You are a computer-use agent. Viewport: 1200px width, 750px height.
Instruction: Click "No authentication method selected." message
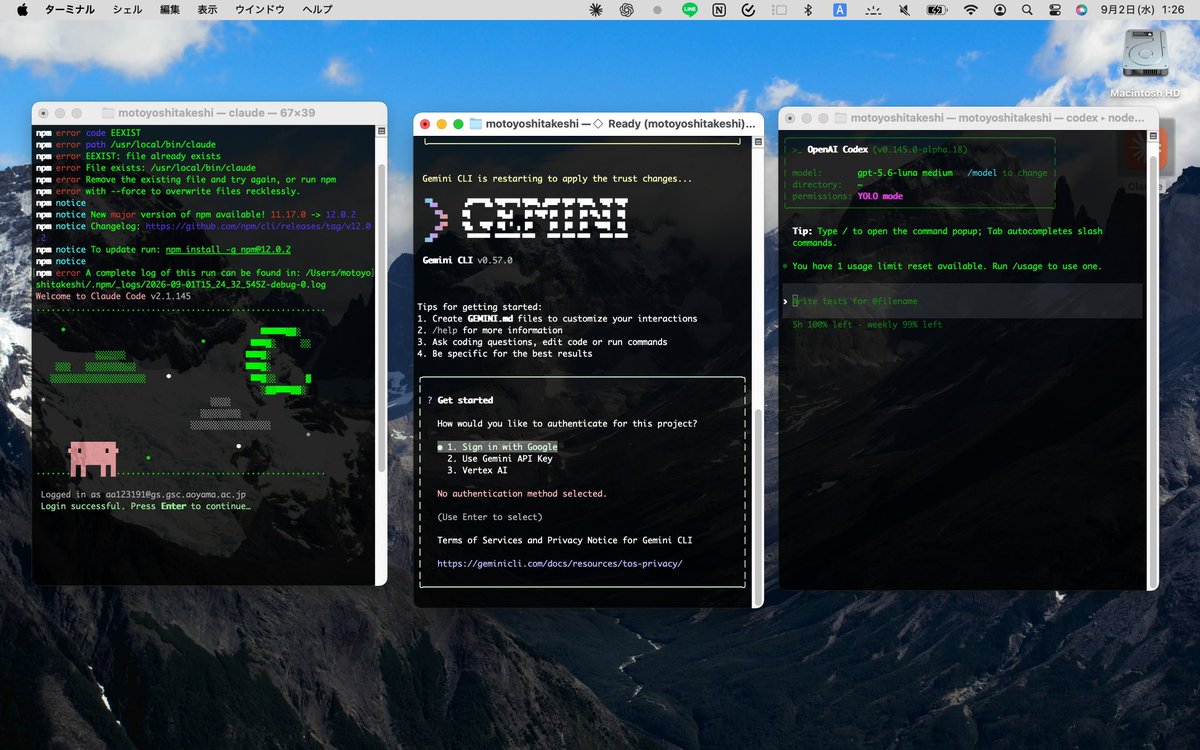(x=522, y=493)
